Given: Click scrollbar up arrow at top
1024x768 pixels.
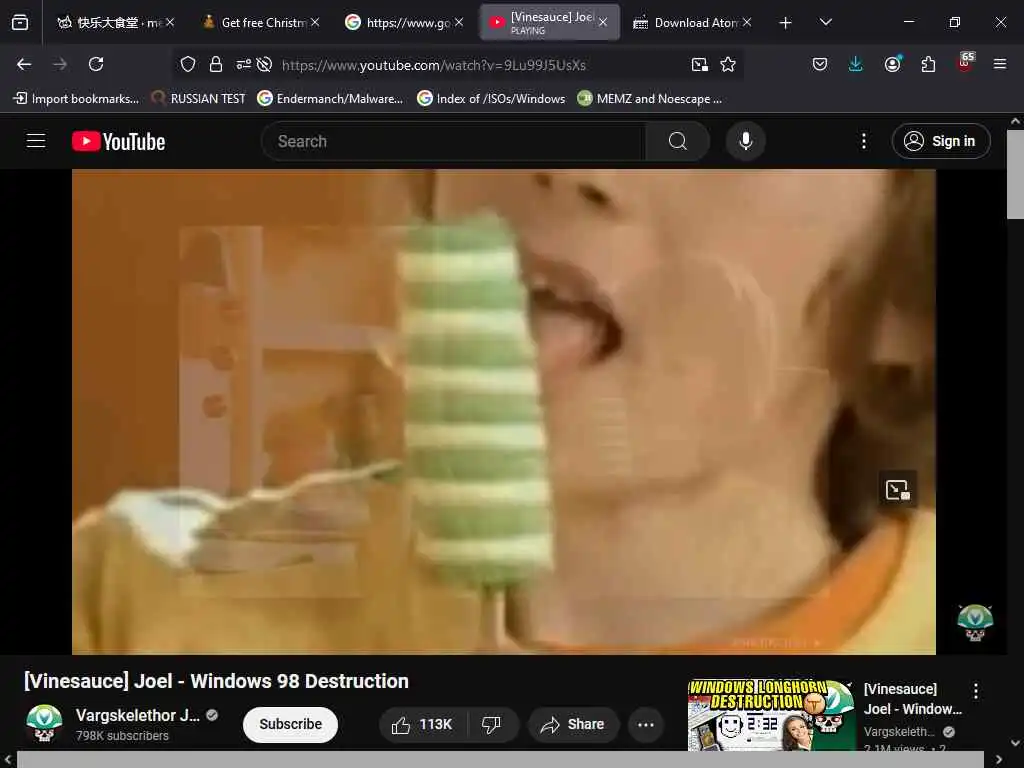Looking at the screenshot, I should click(1015, 121).
